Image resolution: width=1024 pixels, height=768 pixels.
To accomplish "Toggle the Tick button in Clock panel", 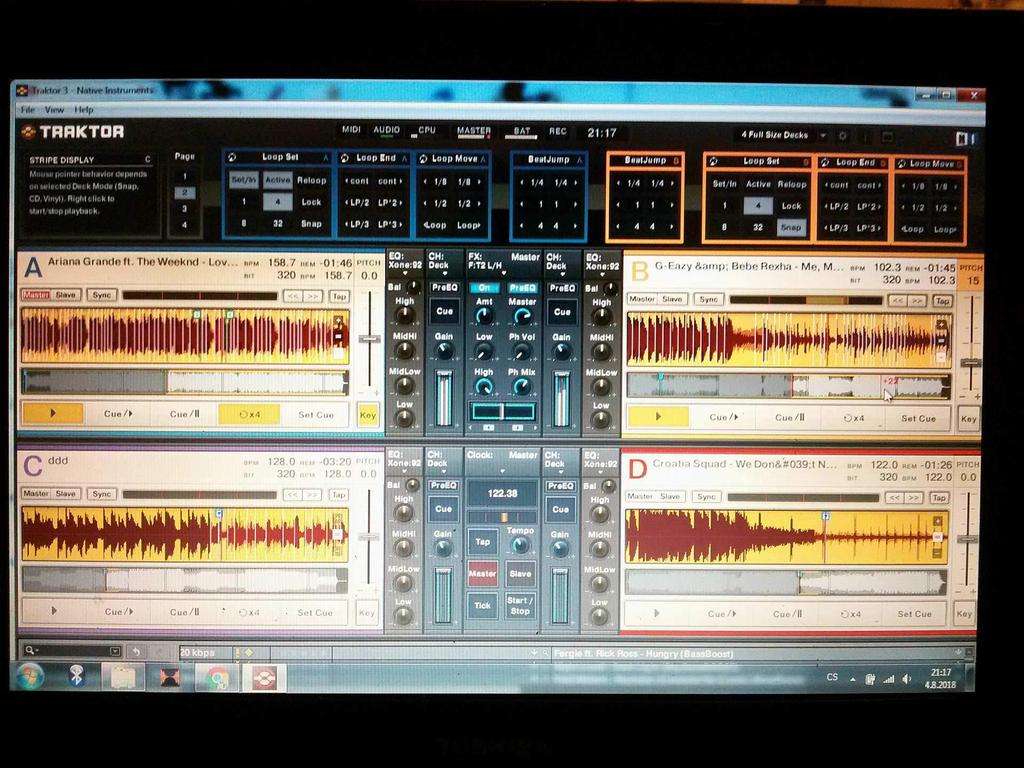I will click(483, 605).
